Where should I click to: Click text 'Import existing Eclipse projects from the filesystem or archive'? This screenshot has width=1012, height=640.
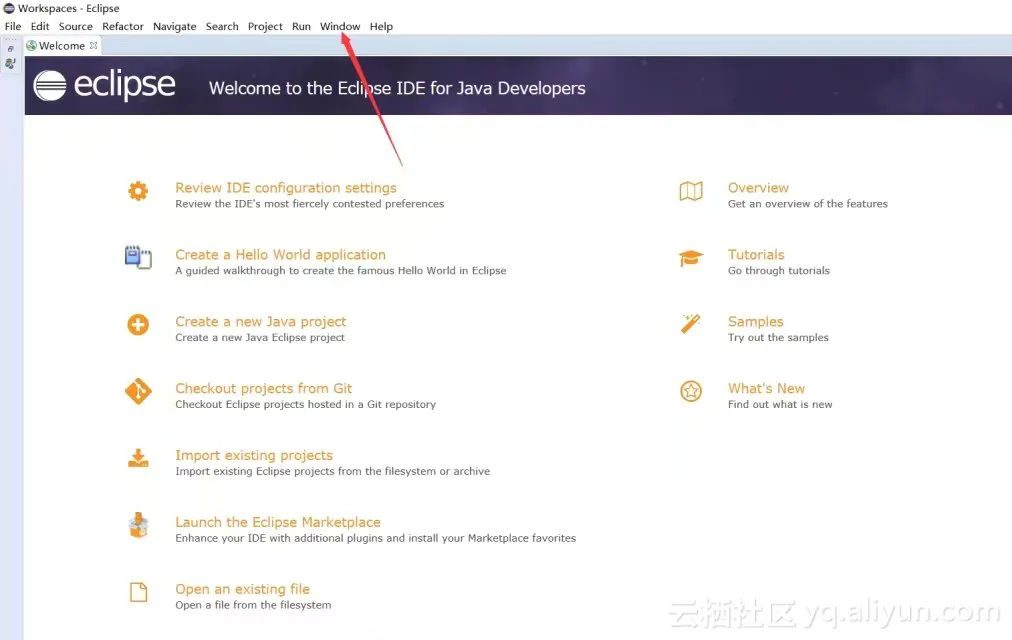click(332, 472)
